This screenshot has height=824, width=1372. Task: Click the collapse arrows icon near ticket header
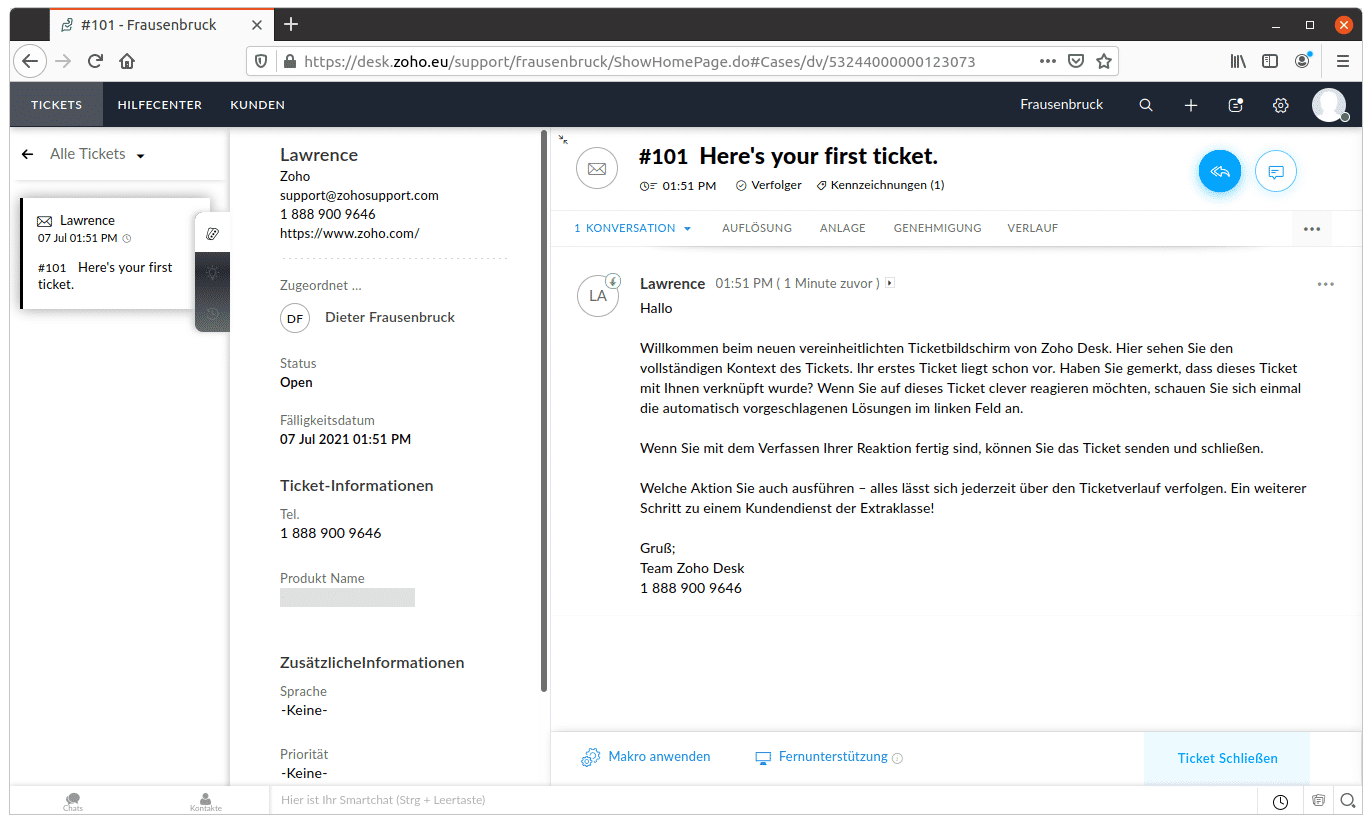click(x=563, y=139)
